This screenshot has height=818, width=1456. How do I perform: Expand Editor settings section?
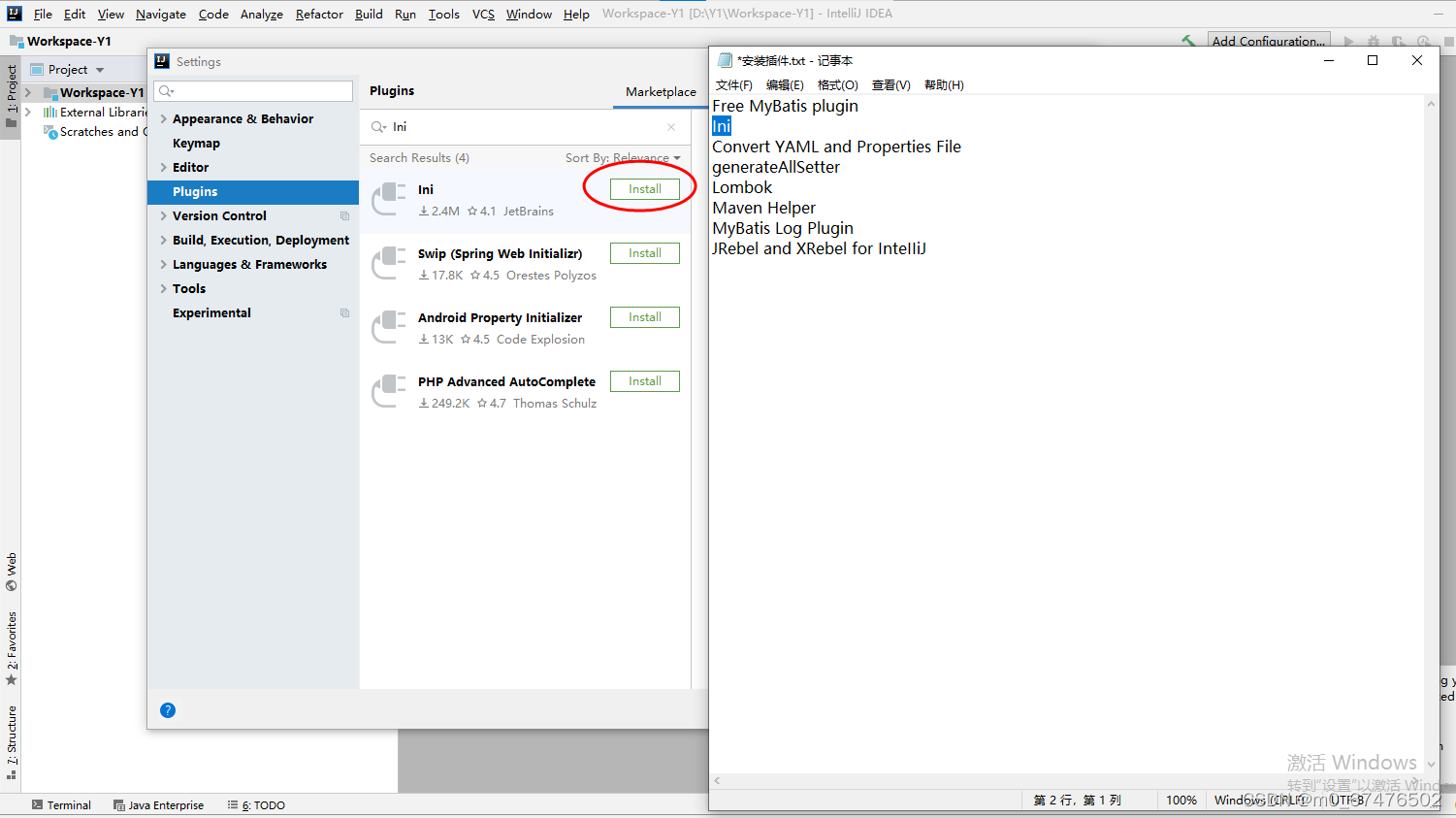[x=163, y=168]
